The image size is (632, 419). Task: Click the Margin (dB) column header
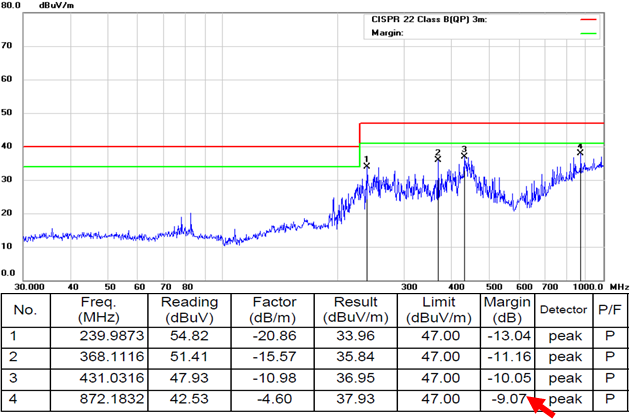pos(507,310)
